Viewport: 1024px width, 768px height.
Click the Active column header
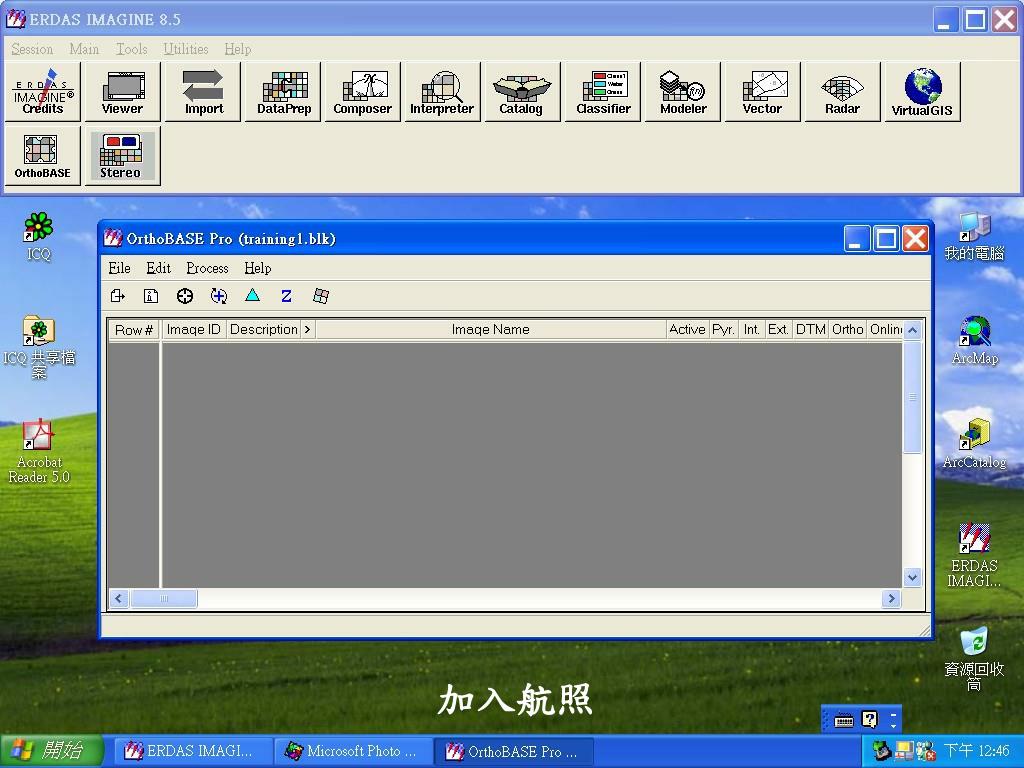tap(687, 330)
